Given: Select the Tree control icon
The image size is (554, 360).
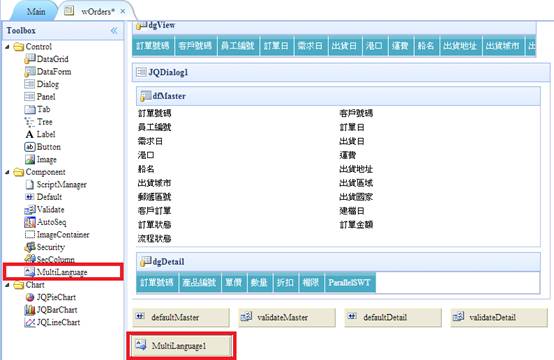Looking at the screenshot, I should 30,122.
